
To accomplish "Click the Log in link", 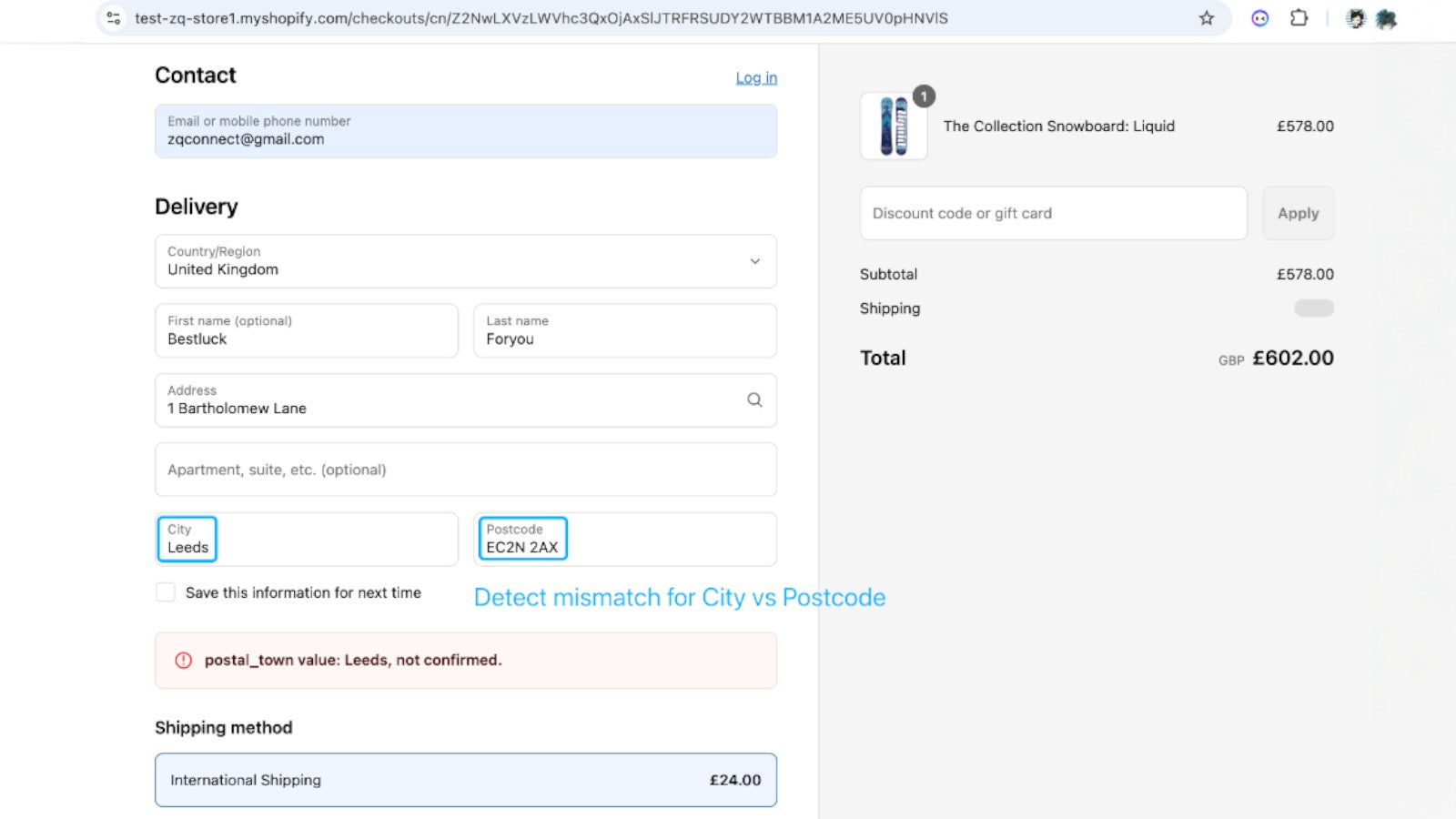I will point(756,77).
